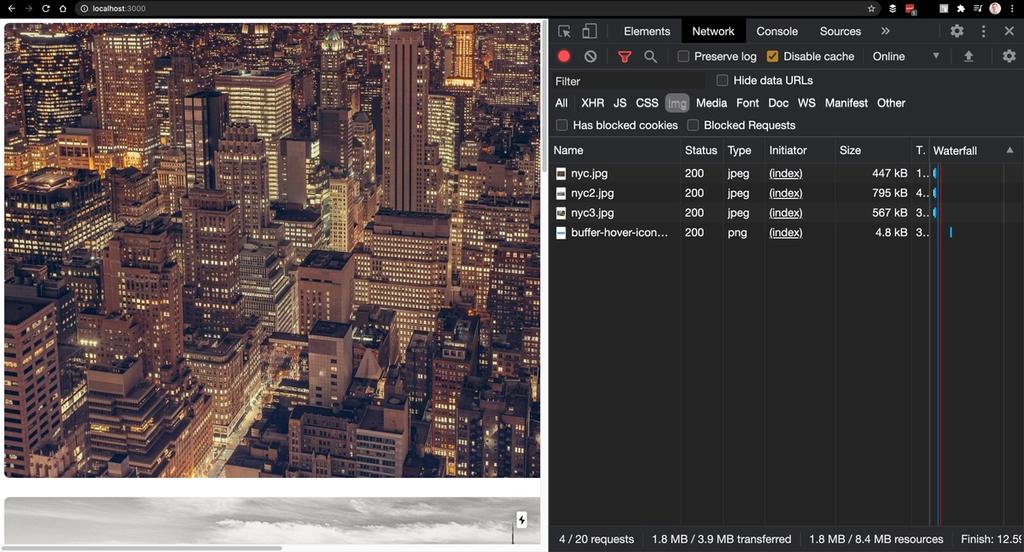Enable the Preserve log checkbox
Screen dimensions: 1024x552
click(x=684, y=57)
